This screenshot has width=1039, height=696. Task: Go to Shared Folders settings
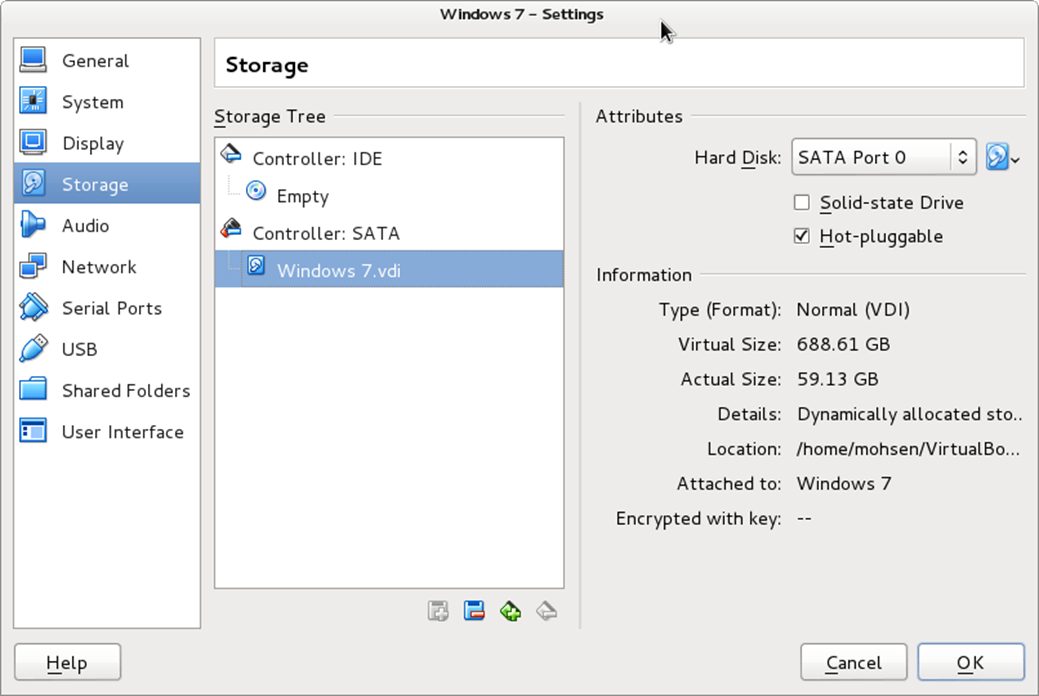(125, 391)
